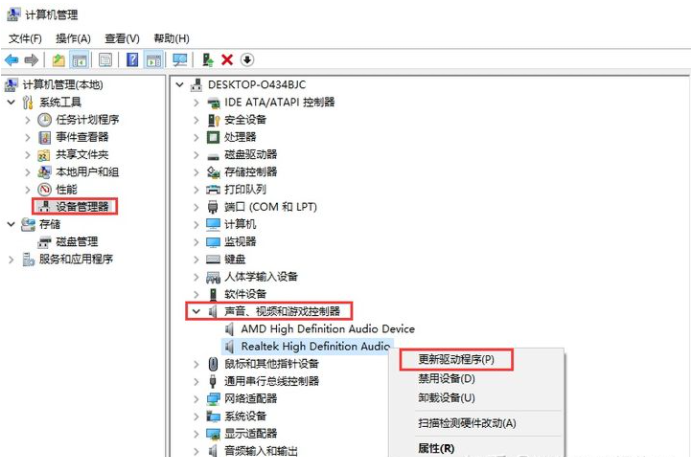Click the circled down arrow toolbar icon
Viewport: 691px width, 457px height.
point(247,59)
